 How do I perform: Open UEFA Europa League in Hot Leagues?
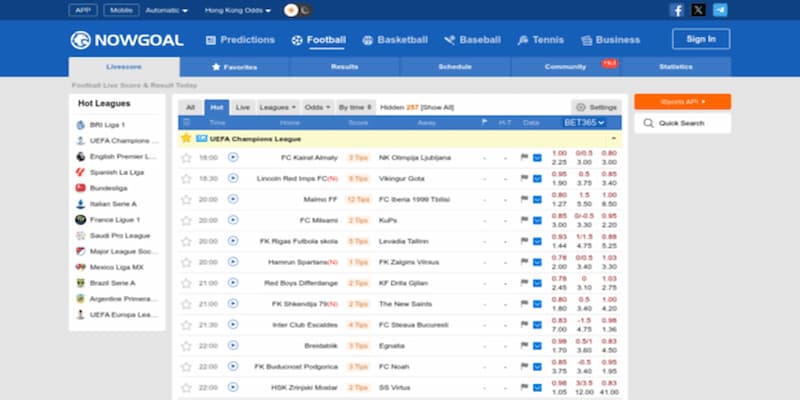pos(123,315)
